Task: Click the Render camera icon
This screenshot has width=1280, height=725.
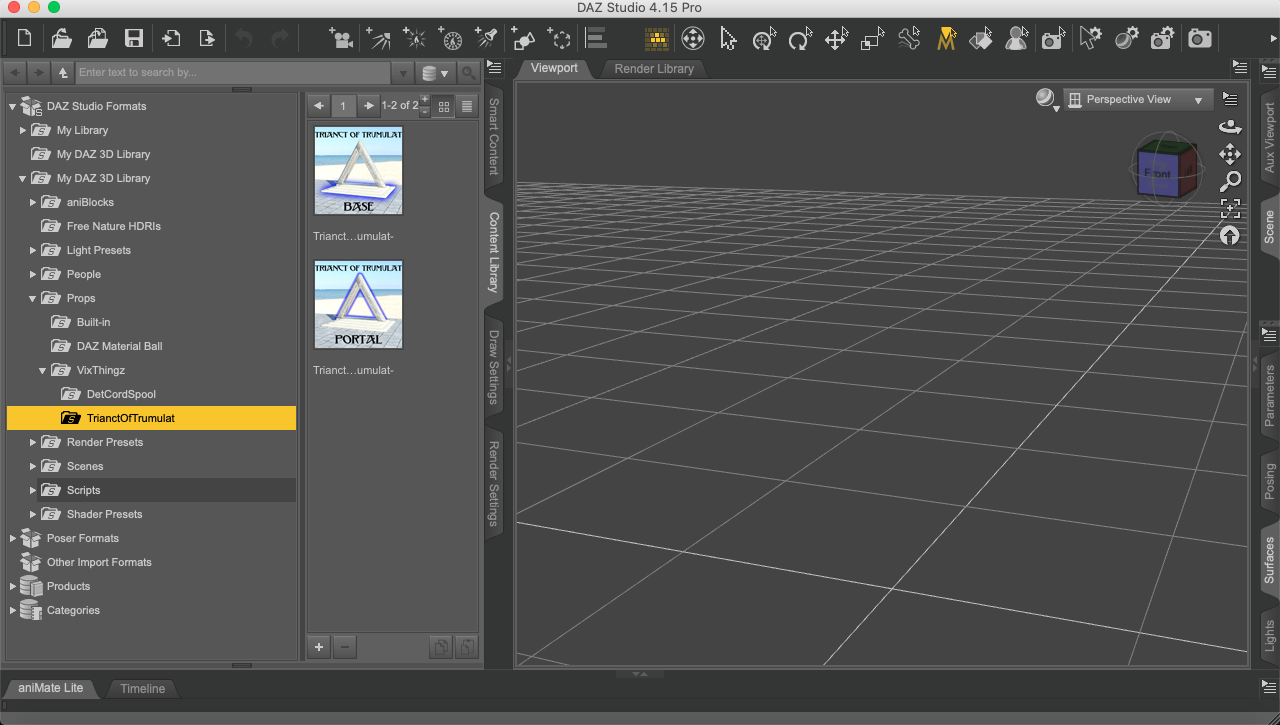Action: pos(1199,39)
